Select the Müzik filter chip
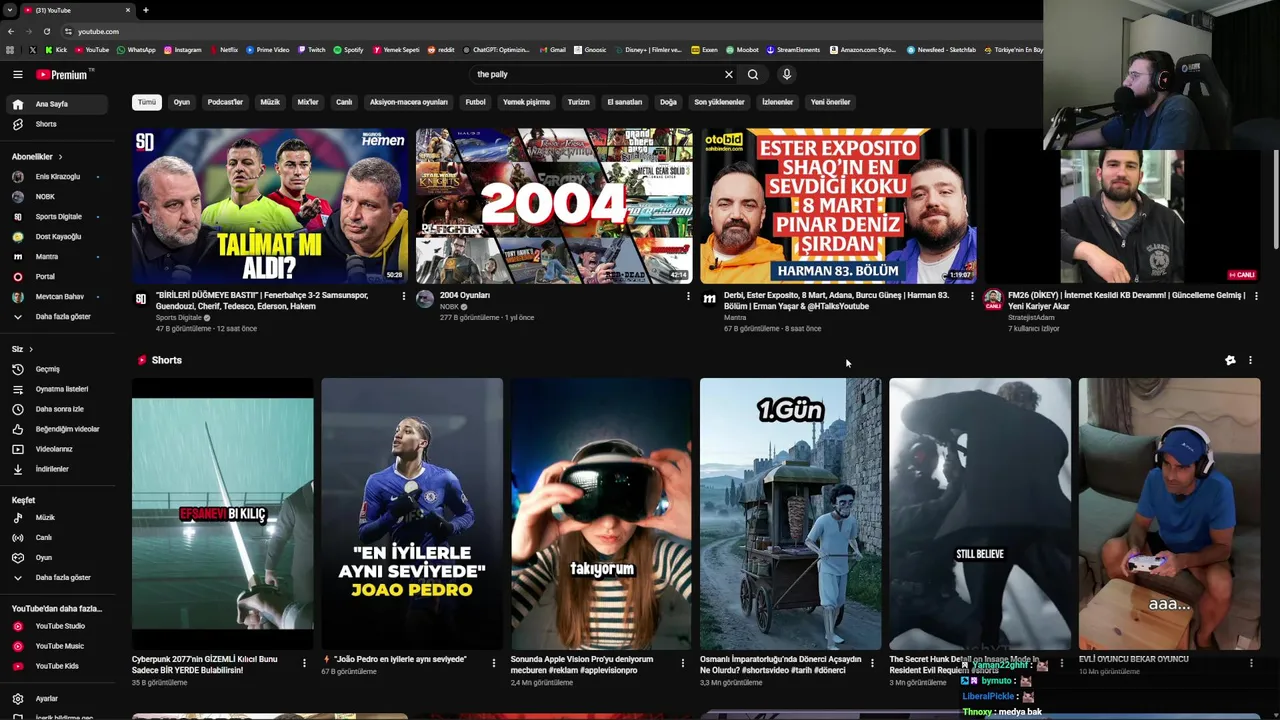Viewport: 1280px width, 720px height. 270,102
